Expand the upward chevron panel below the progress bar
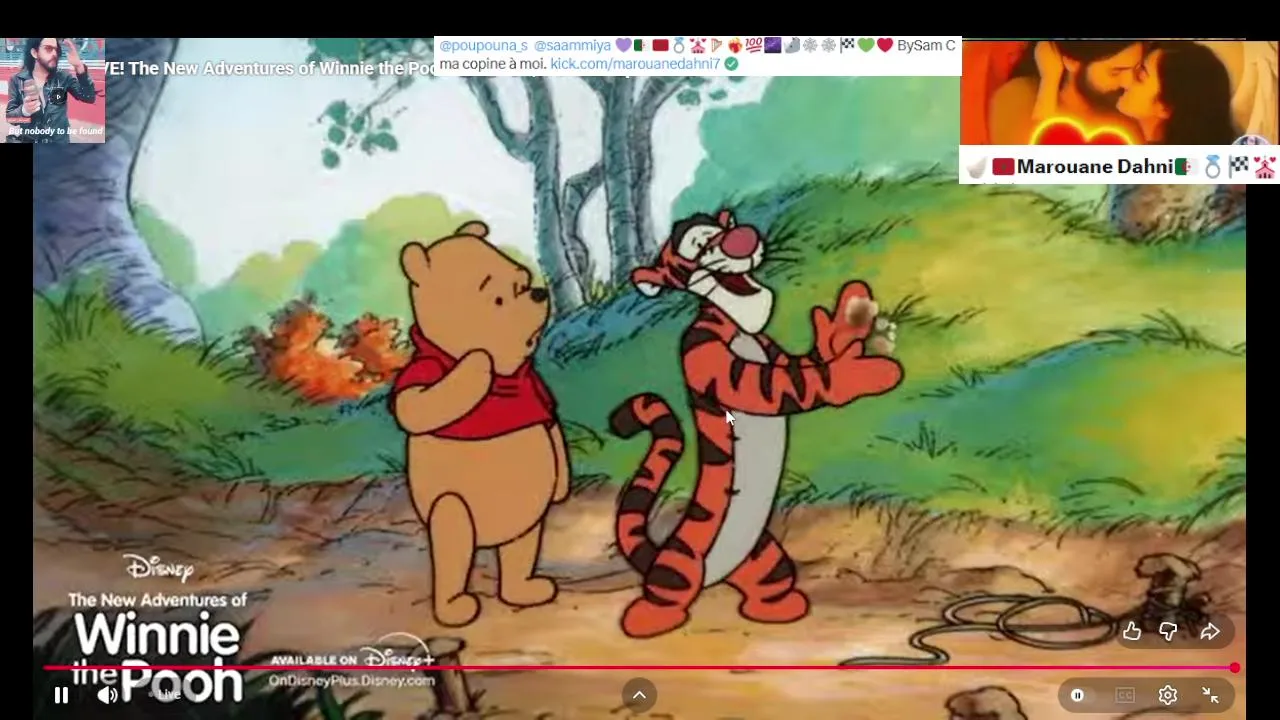This screenshot has height=720, width=1280. [x=639, y=695]
